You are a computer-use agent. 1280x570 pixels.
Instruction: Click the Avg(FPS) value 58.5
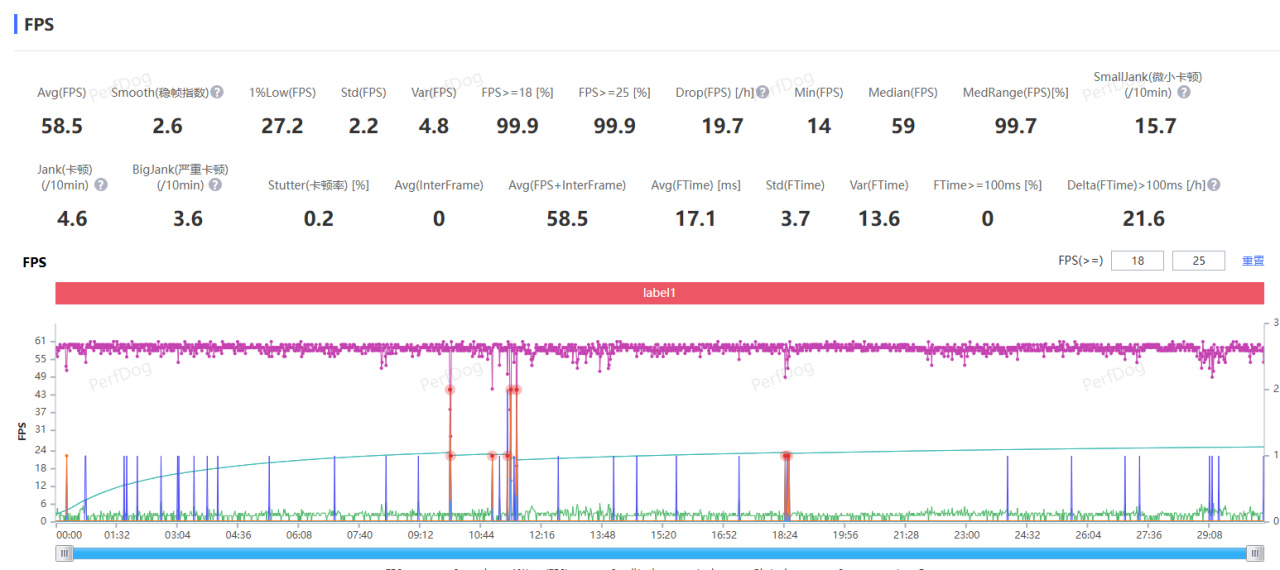(x=62, y=126)
